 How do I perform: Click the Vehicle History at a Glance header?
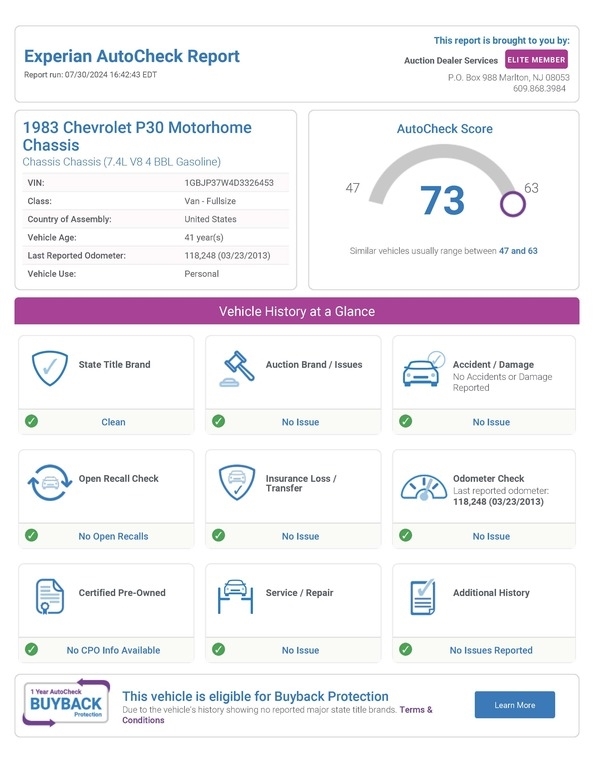tap(297, 311)
